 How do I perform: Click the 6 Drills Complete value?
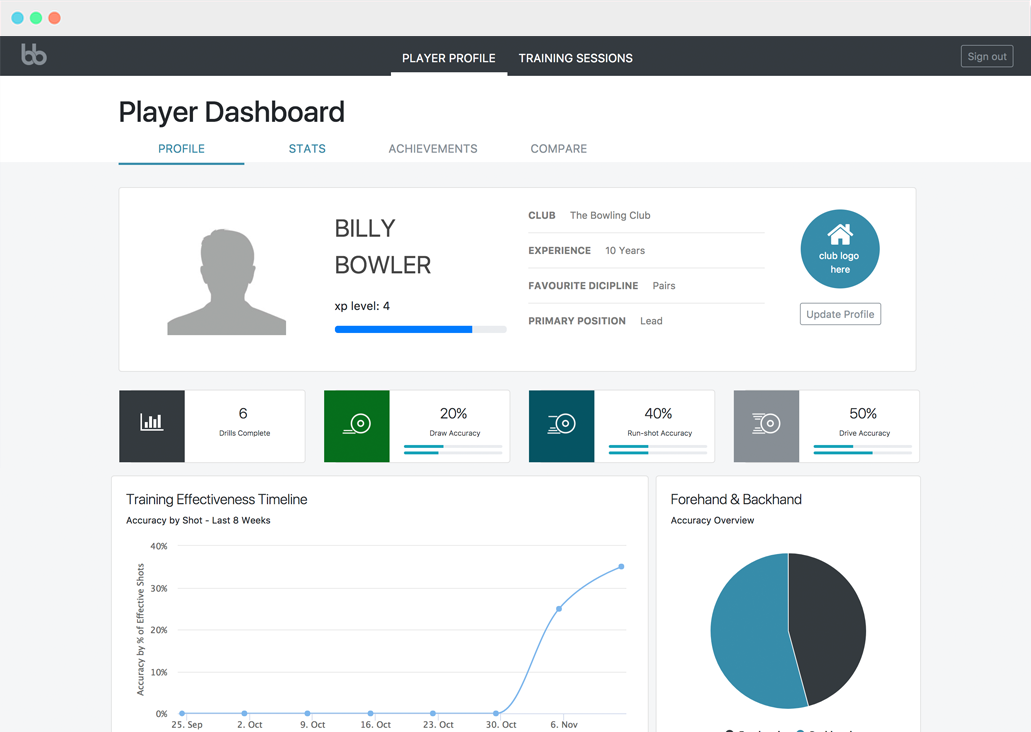(243, 414)
